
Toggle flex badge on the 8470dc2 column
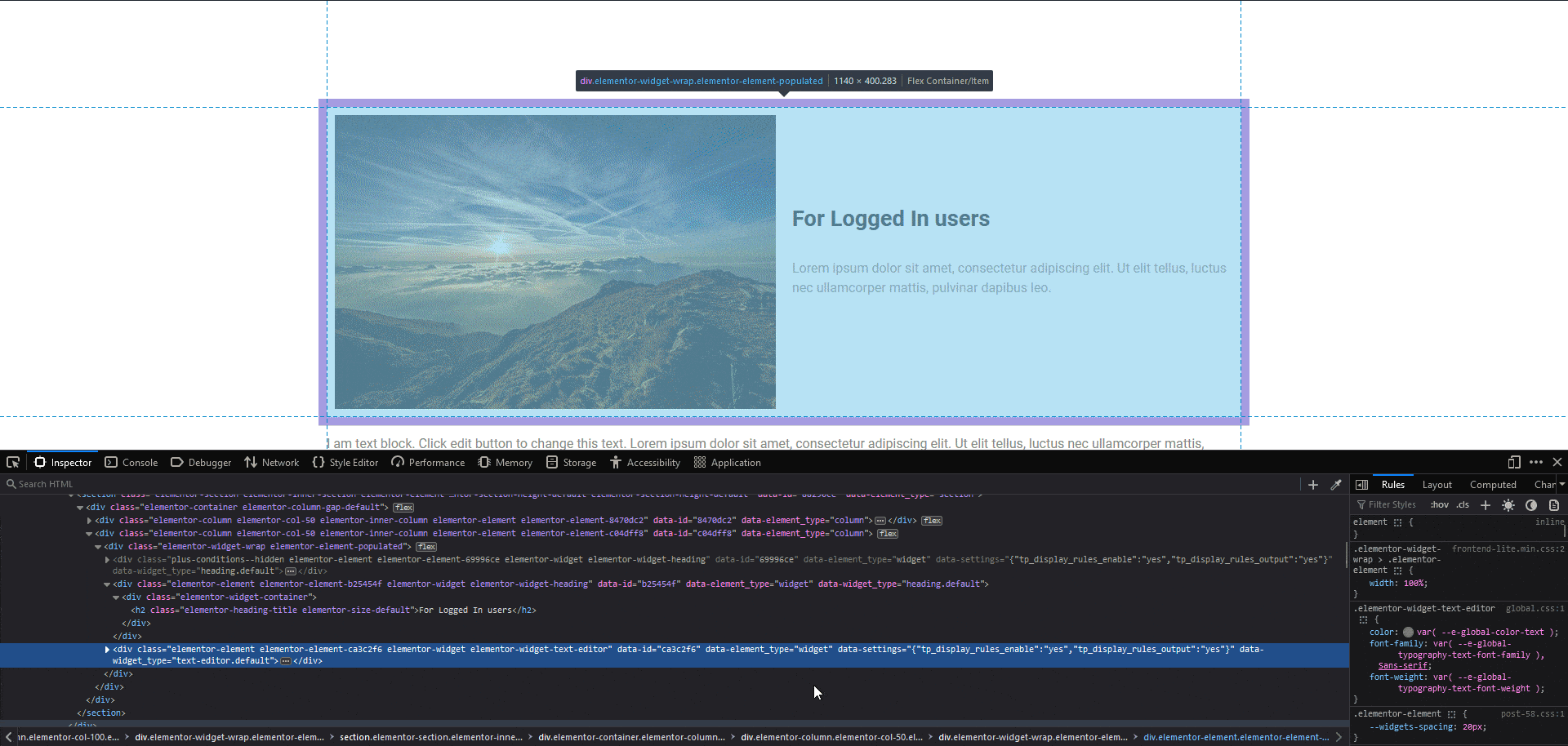(932, 521)
